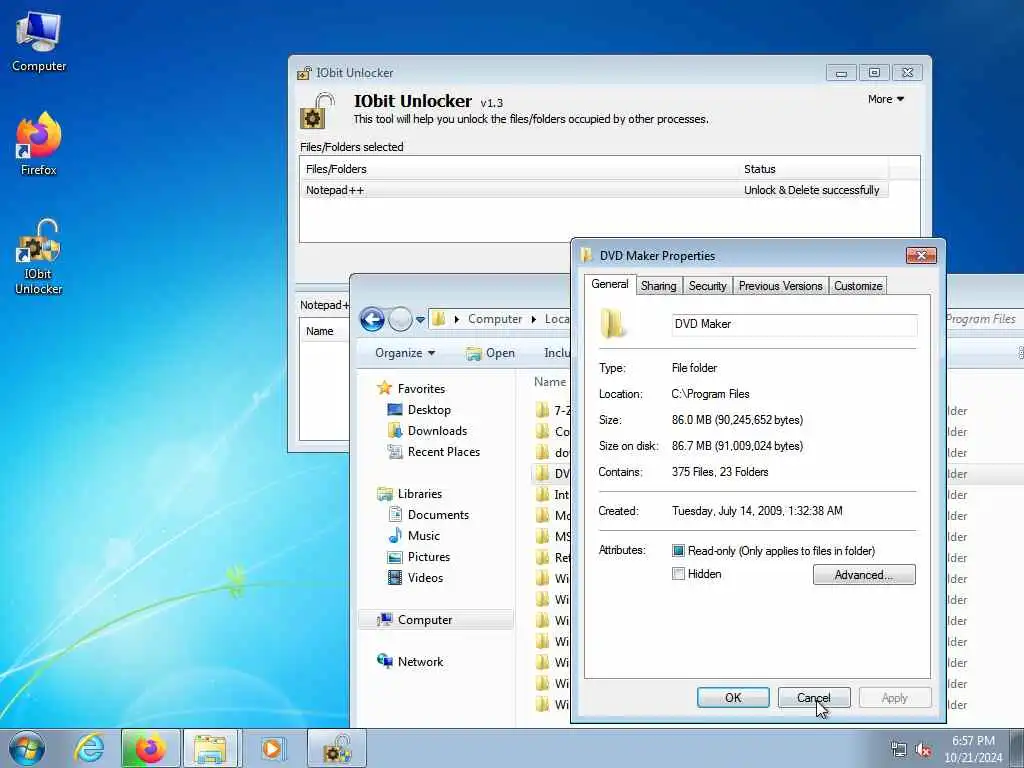
Task: Open the Windows Start menu
Action: [x=27, y=748]
